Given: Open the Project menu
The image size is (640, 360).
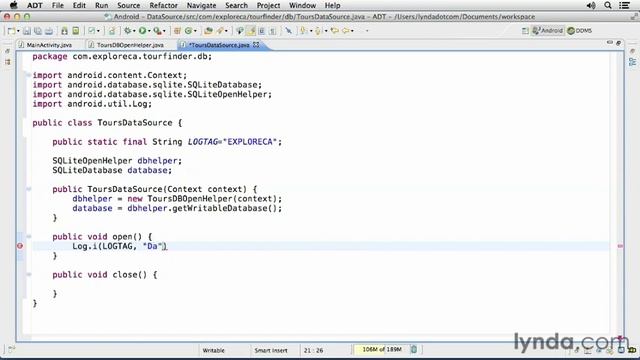Looking at the screenshot, I should click(x=268, y=5).
